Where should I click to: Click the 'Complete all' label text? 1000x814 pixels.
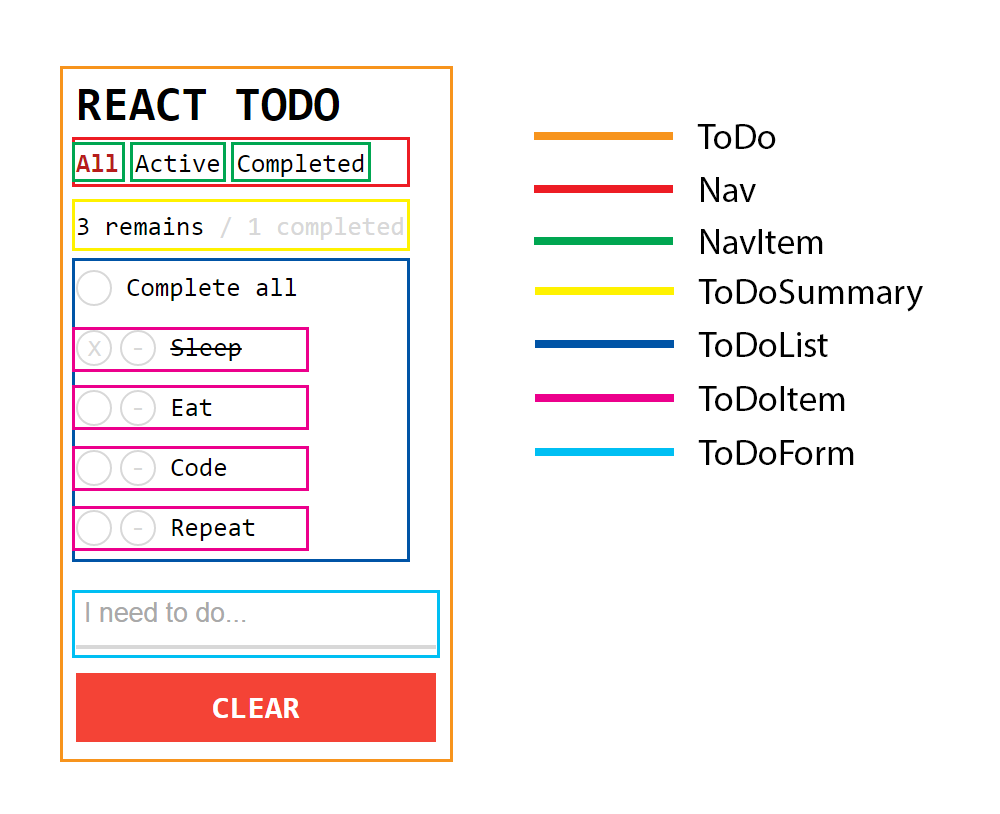211,288
